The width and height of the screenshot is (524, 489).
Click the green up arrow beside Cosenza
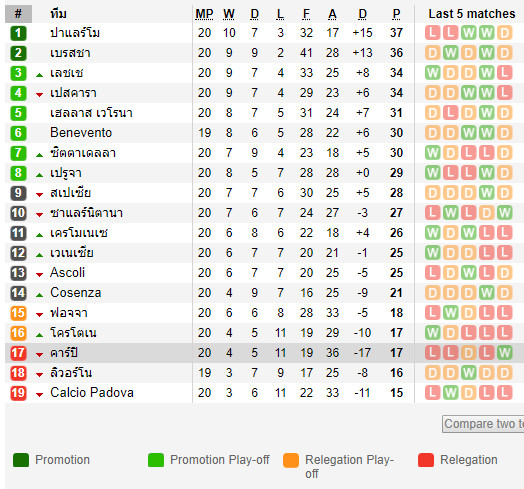(39, 295)
